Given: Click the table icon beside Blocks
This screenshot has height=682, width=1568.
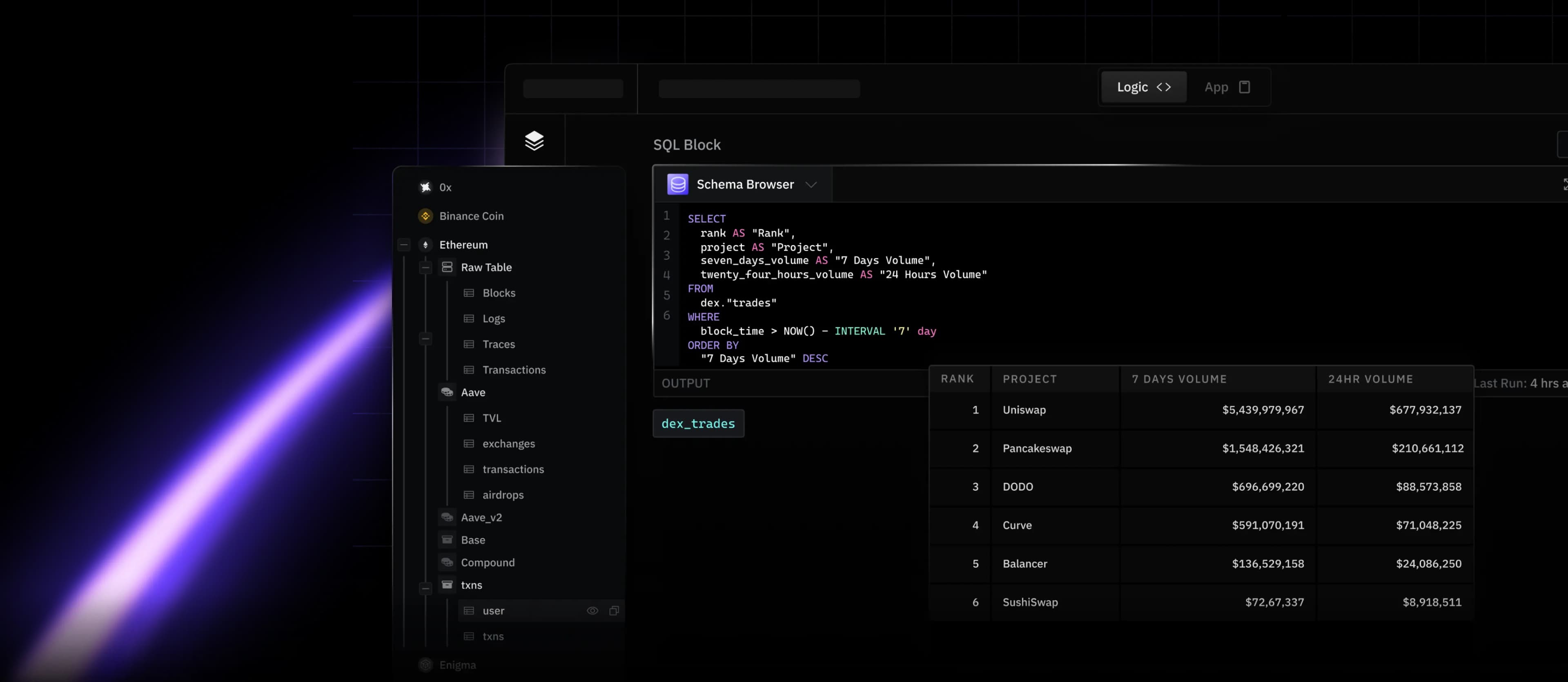Looking at the screenshot, I should (469, 293).
